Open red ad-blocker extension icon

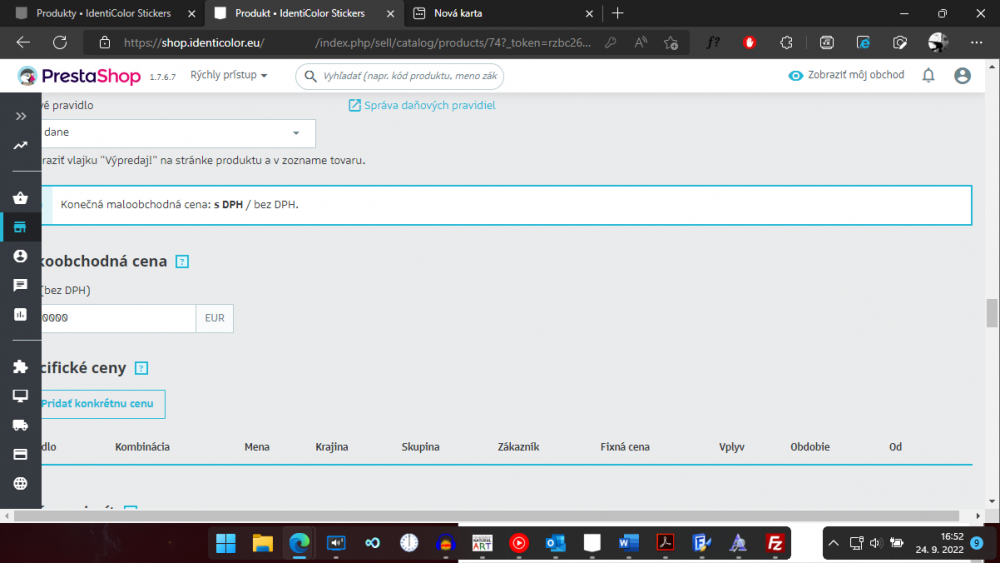(x=749, y=43)
